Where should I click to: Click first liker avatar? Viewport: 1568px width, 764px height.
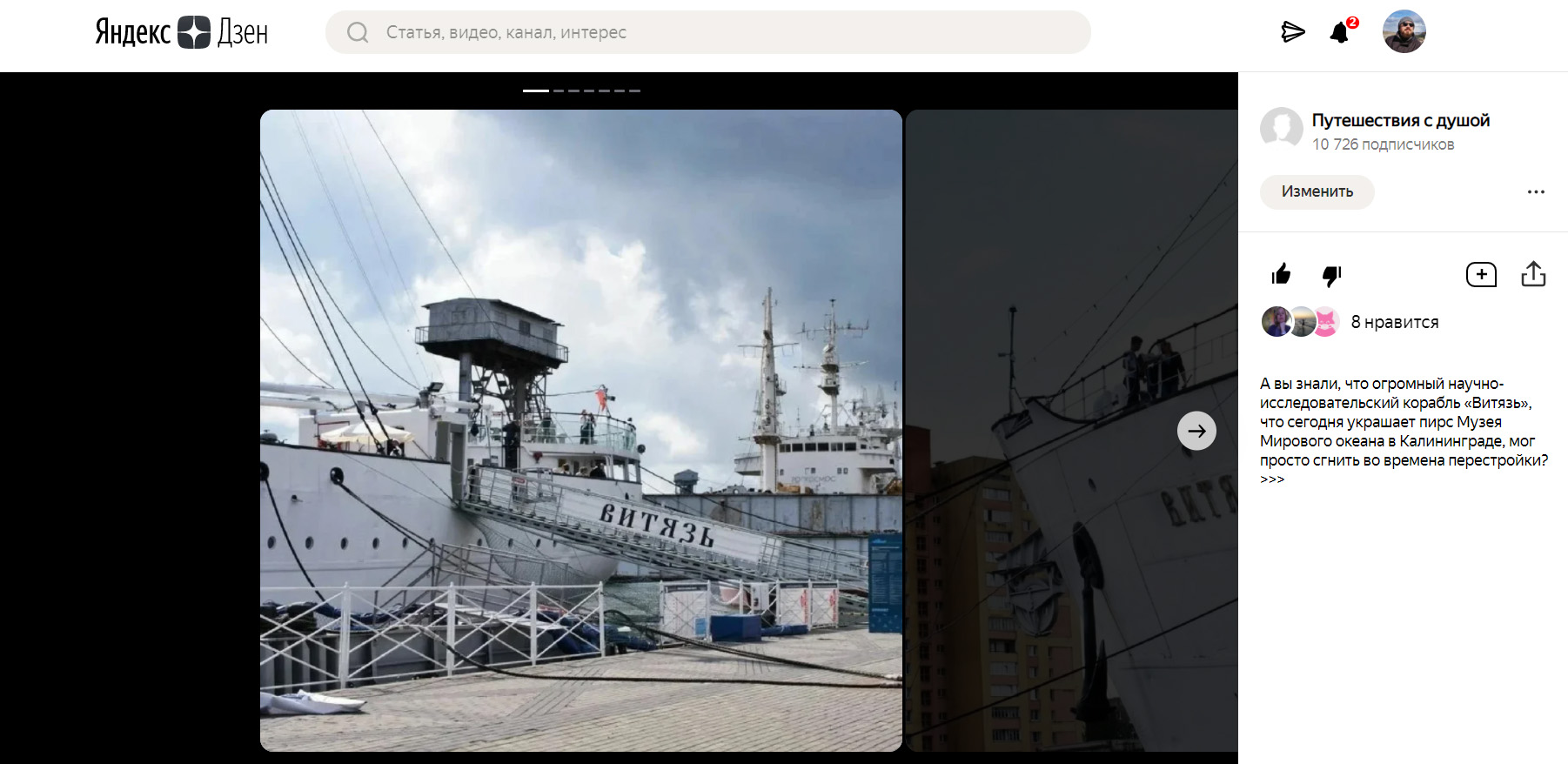1277,322
